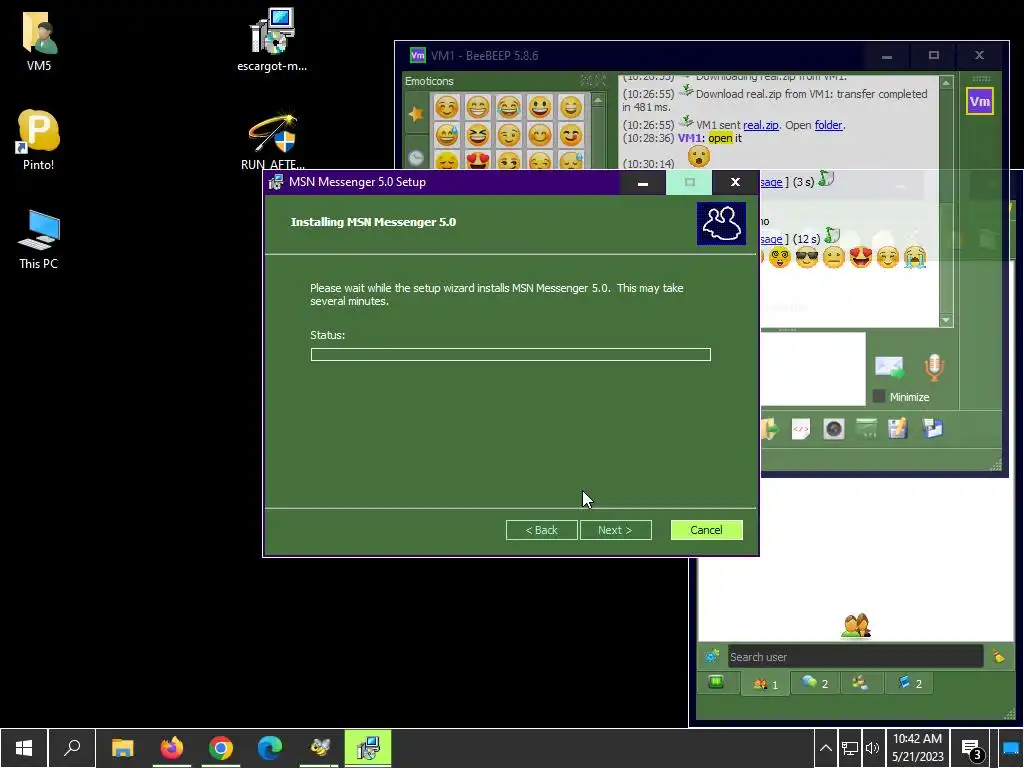Click the blue gear icon beside Search user
1024x768 pixels.
tap(712, 656)
